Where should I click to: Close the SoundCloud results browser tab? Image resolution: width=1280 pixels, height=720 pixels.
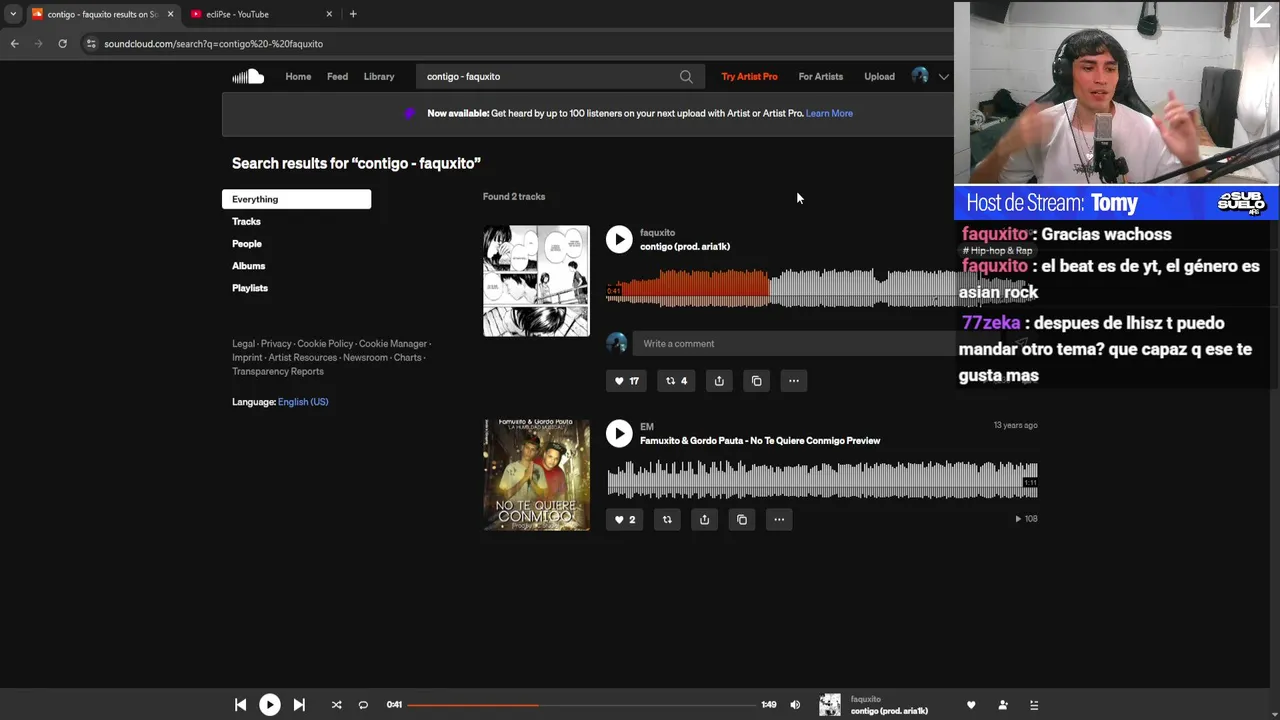170,14
